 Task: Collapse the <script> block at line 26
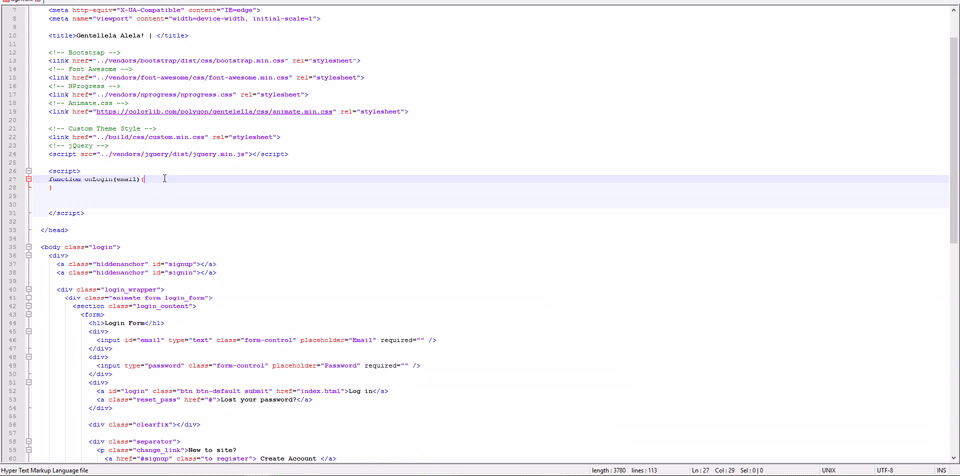29,171
